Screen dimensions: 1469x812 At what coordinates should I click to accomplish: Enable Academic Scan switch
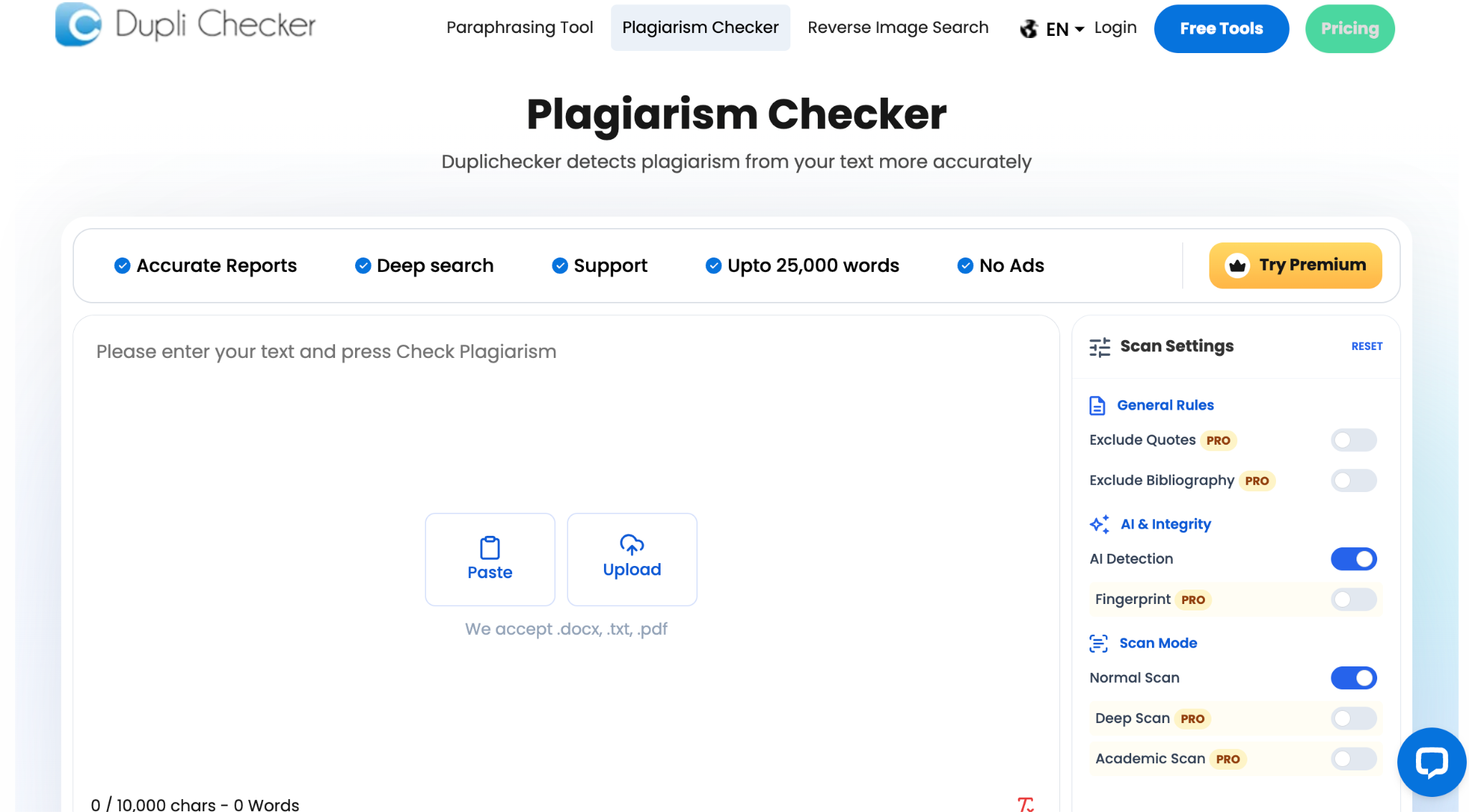1354,758
